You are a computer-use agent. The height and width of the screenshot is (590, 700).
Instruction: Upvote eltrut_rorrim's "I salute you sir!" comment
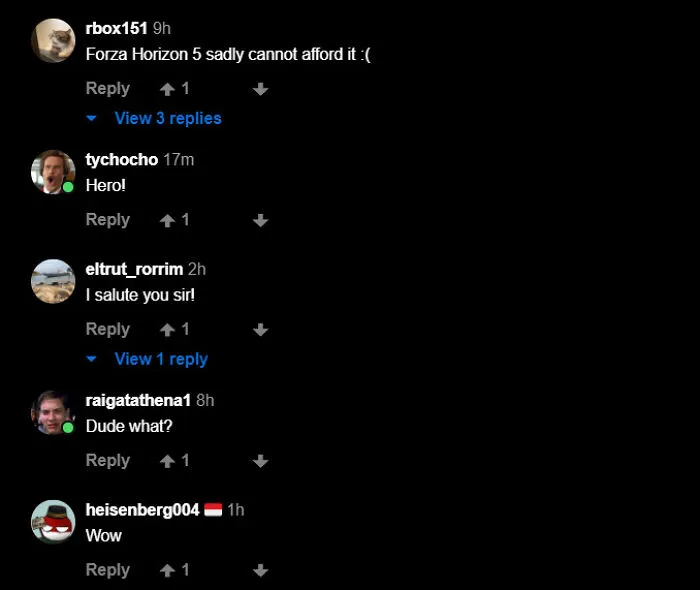pos(167,330)
